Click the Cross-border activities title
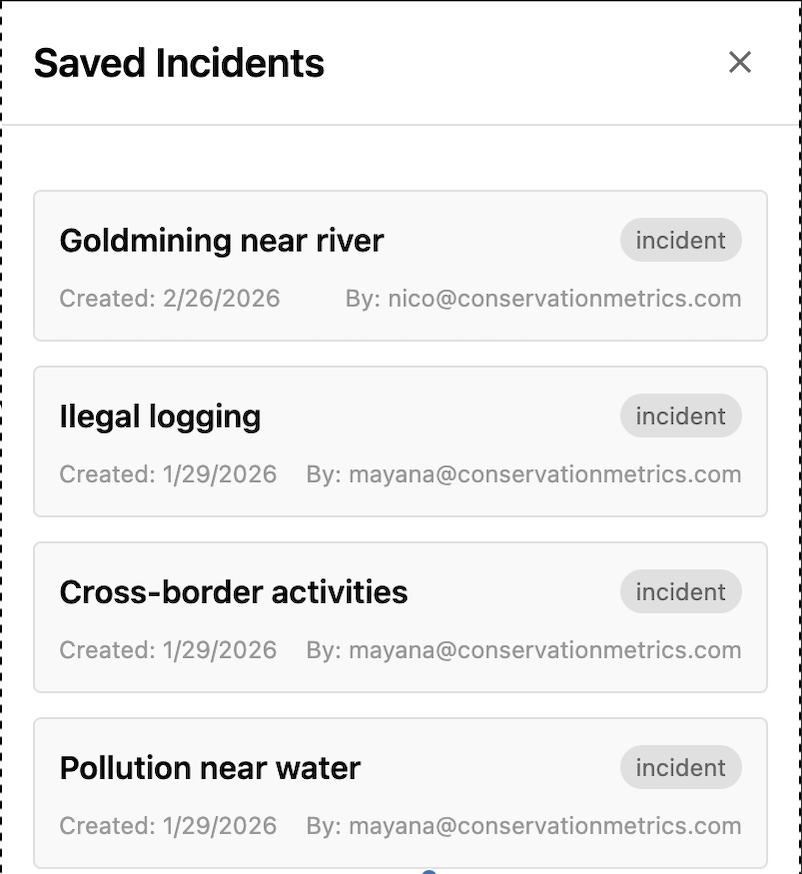The height and width of the screenshot is (874, 802). pos(233,592)
